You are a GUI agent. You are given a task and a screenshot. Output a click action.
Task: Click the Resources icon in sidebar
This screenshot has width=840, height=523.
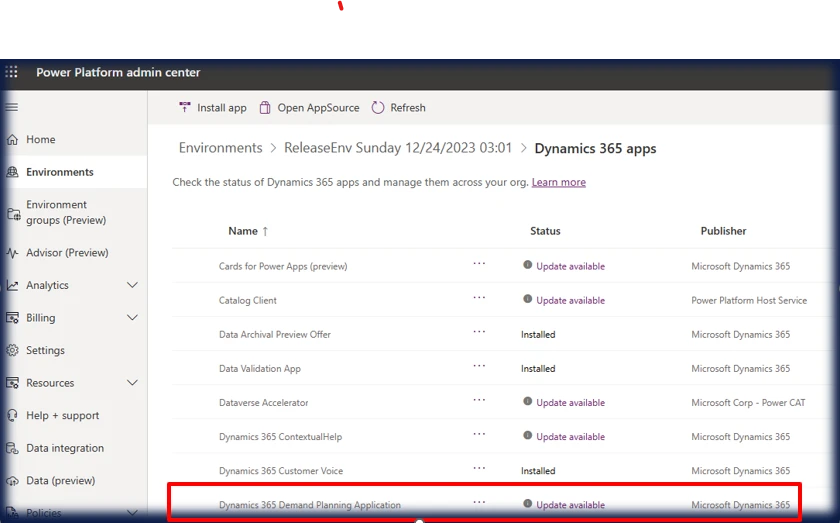click(12, 383)
